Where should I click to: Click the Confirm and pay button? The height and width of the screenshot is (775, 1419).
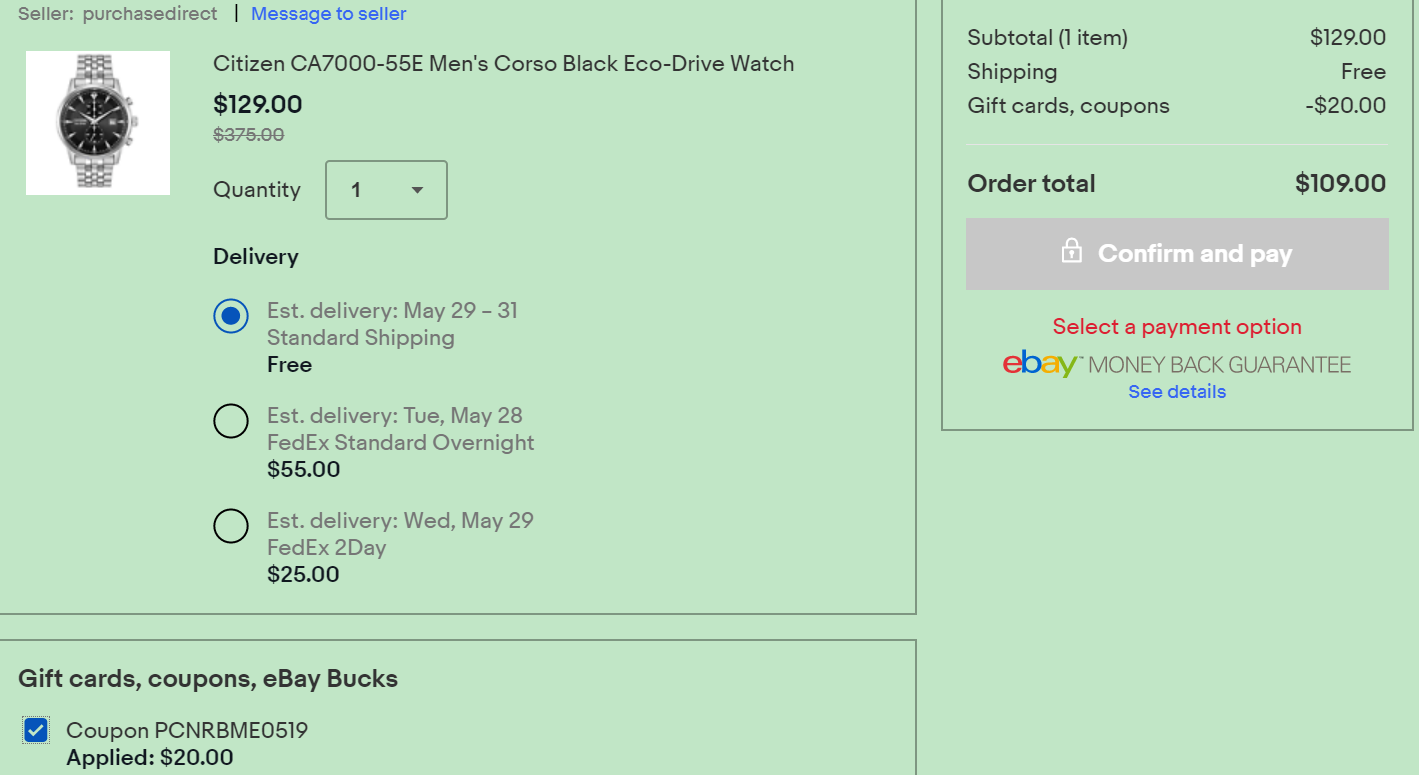coord(1177,254)
